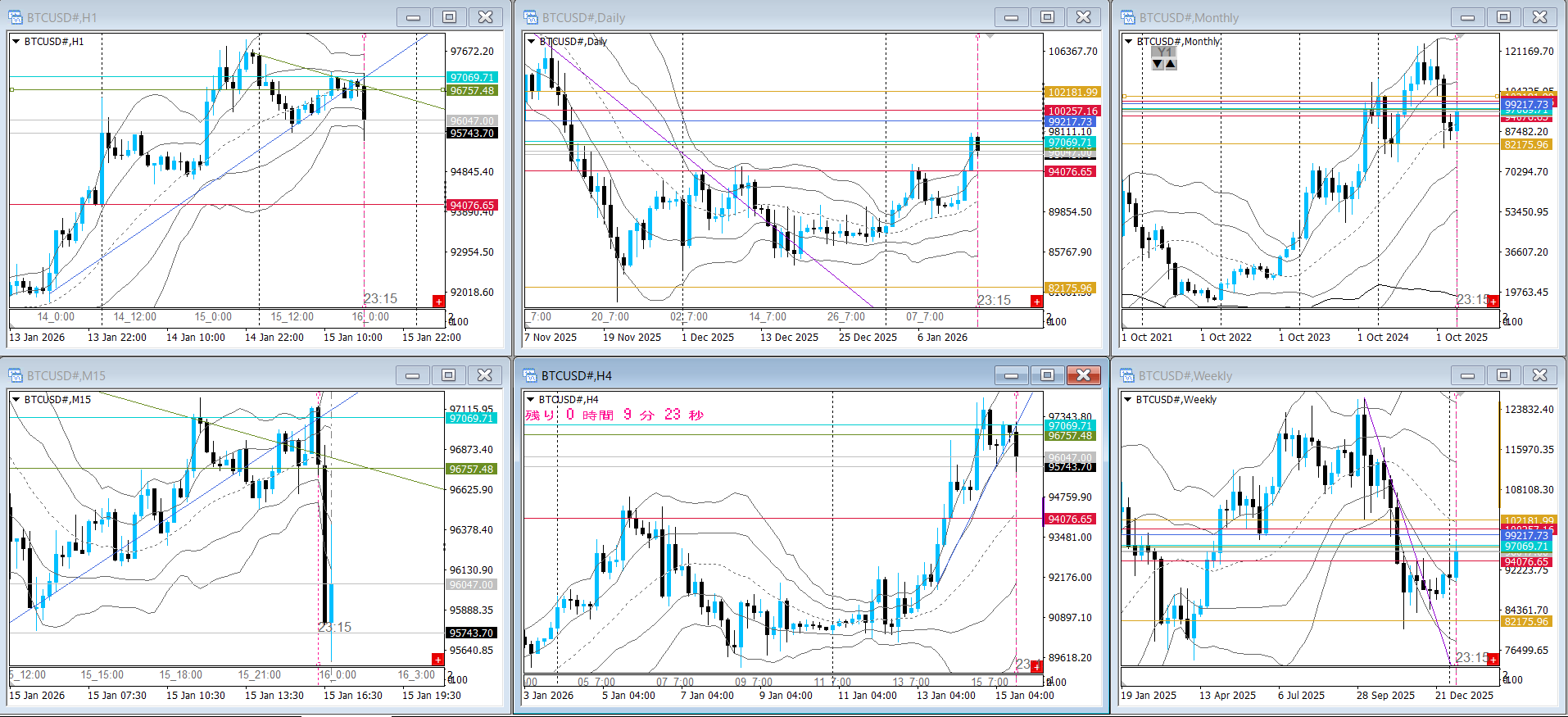Click the gray chart shift triangle in Daily chart
Screen dimensions: 1568x717
[990, 36]
